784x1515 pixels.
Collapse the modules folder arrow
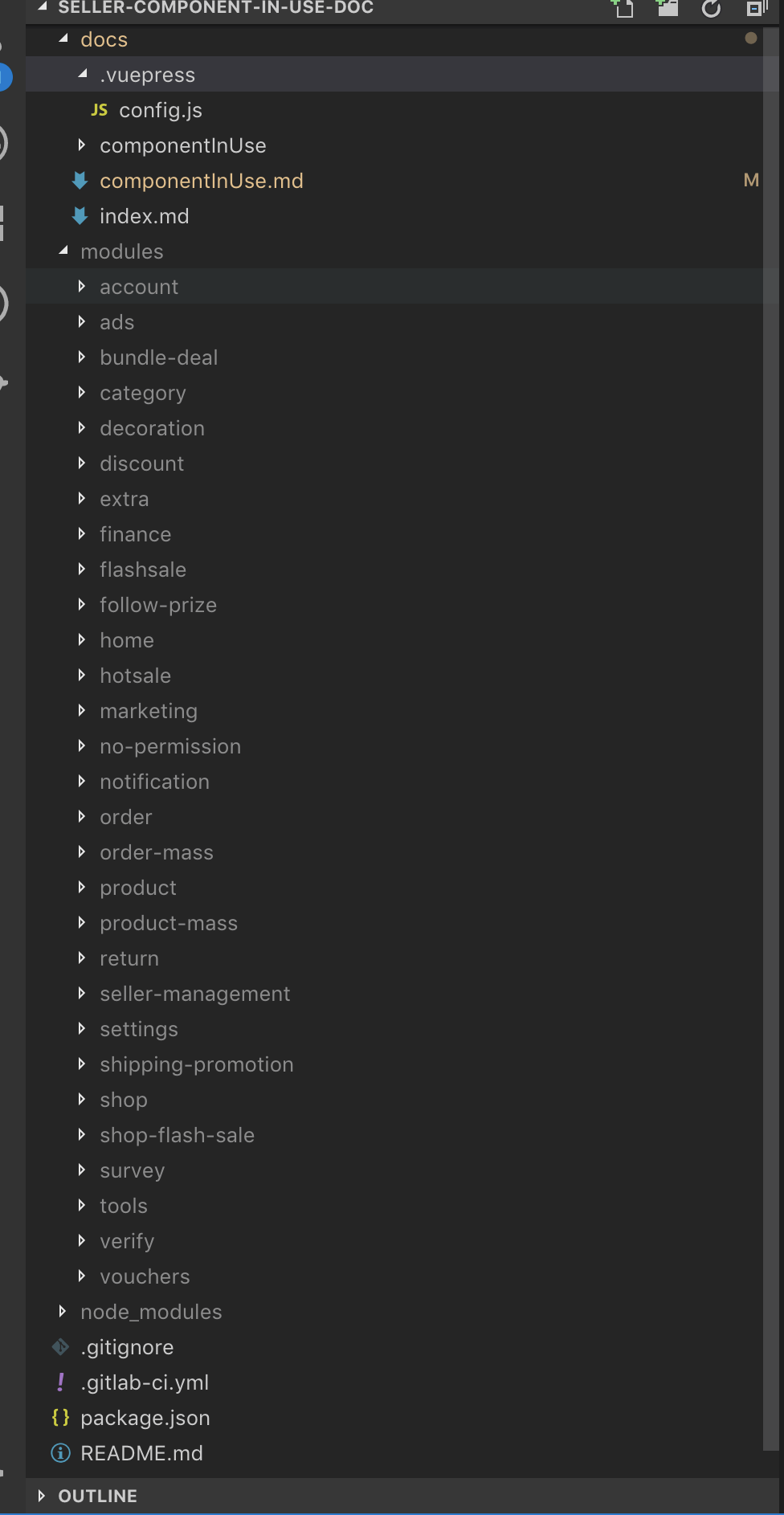tap(63, 251)
